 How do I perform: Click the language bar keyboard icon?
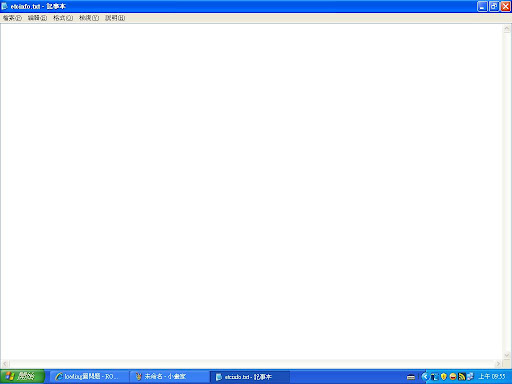(x=411, y=377)
